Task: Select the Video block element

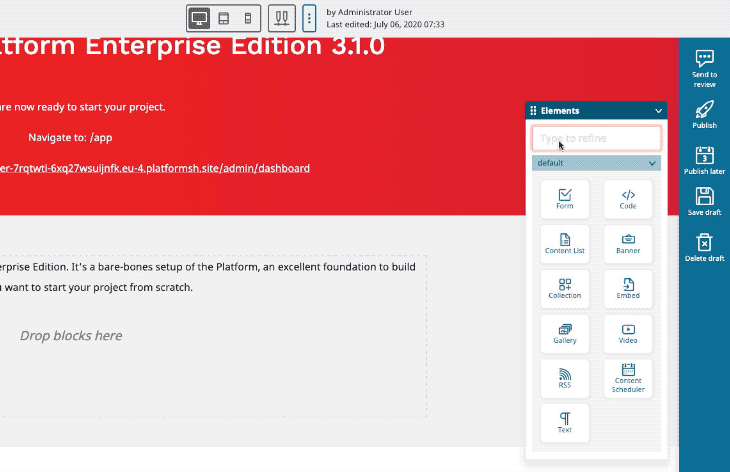Action: coord(628,334)
